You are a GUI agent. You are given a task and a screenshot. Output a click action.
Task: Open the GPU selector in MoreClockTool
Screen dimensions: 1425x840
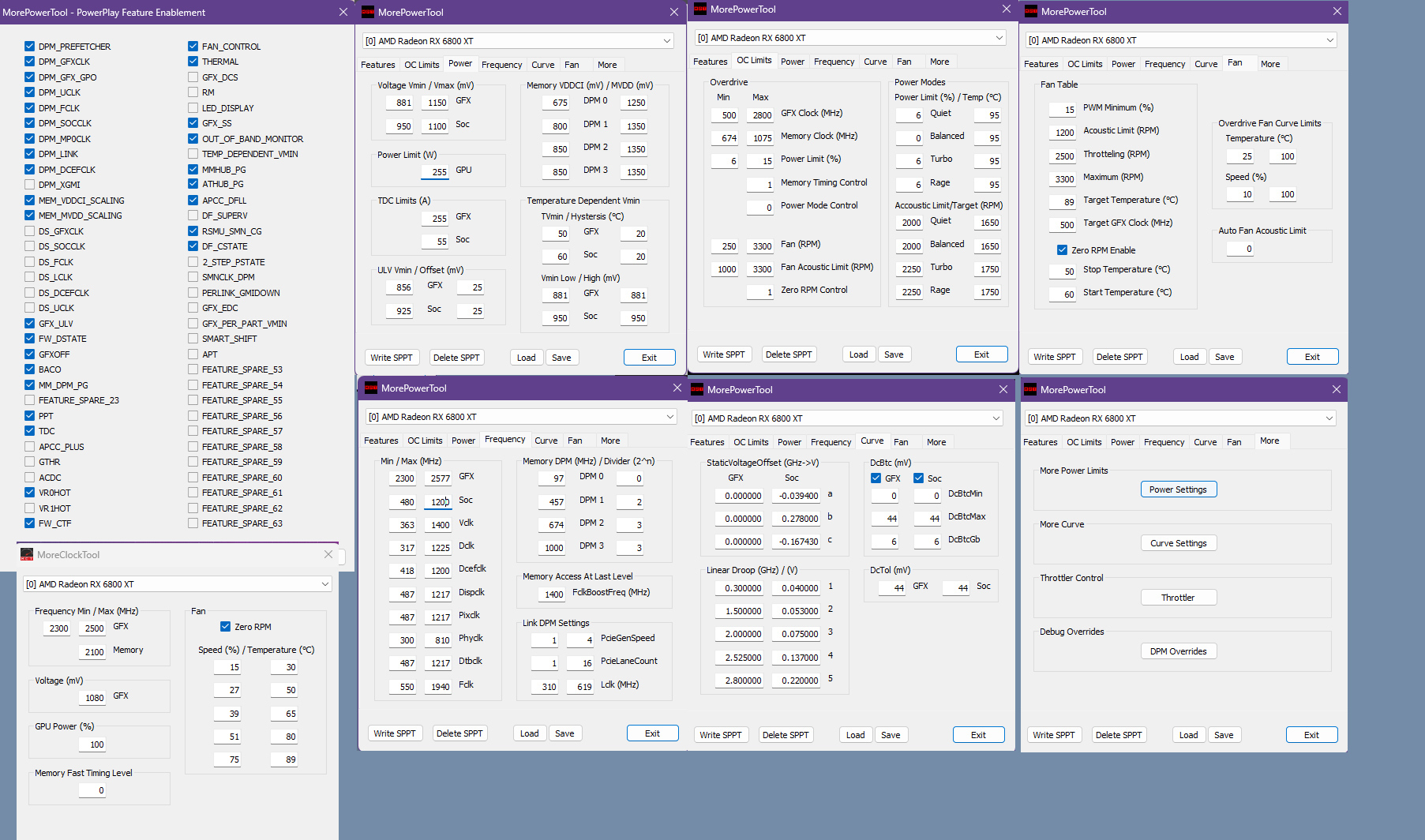point(177,583)
